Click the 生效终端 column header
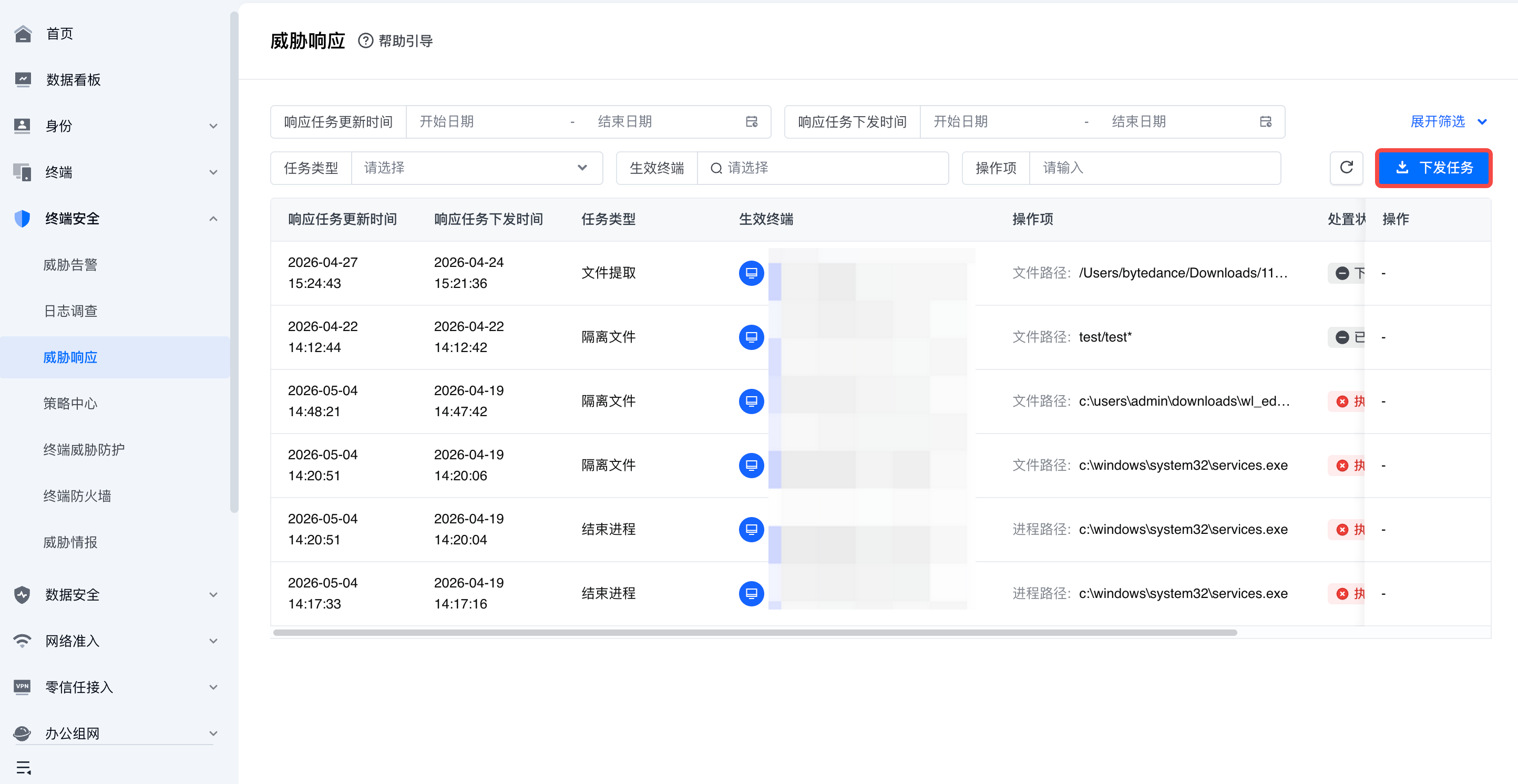This screenshot has width=1518, height=784. click(x=766, y=220)
